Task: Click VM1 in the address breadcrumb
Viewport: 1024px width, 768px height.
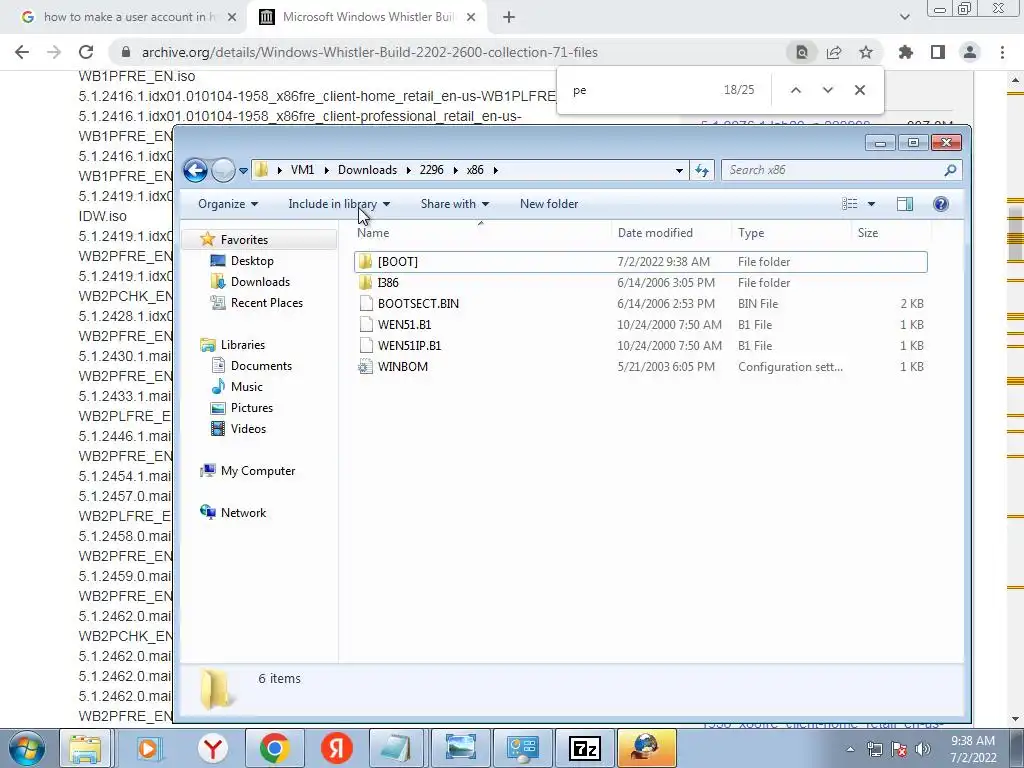Action: click(302, 170)
